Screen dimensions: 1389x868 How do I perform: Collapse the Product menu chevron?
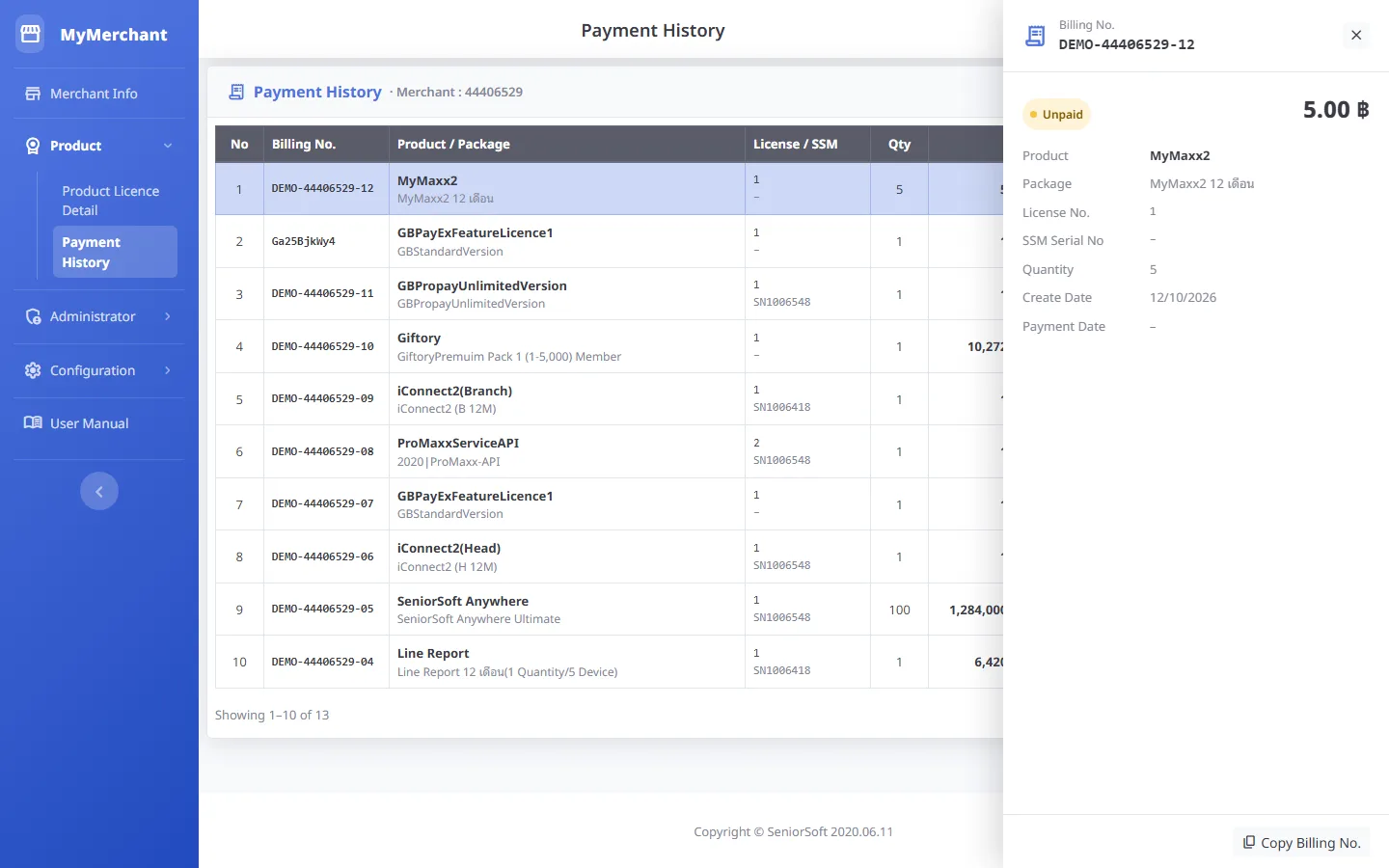[168, 146]
